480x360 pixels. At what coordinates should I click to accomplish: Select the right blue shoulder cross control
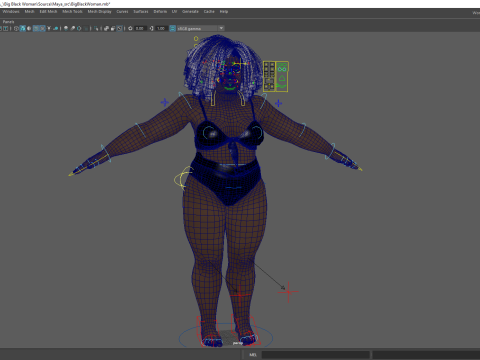[x=278, y=103]
